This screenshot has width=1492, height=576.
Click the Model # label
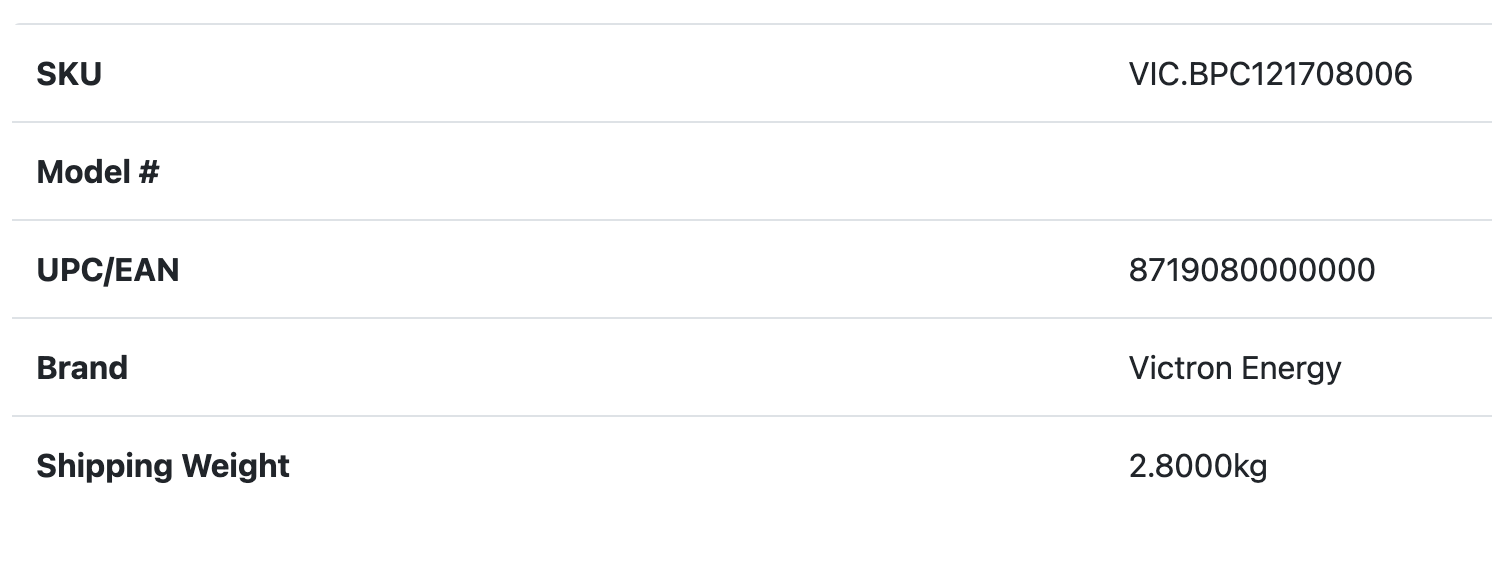click(97, 172)
